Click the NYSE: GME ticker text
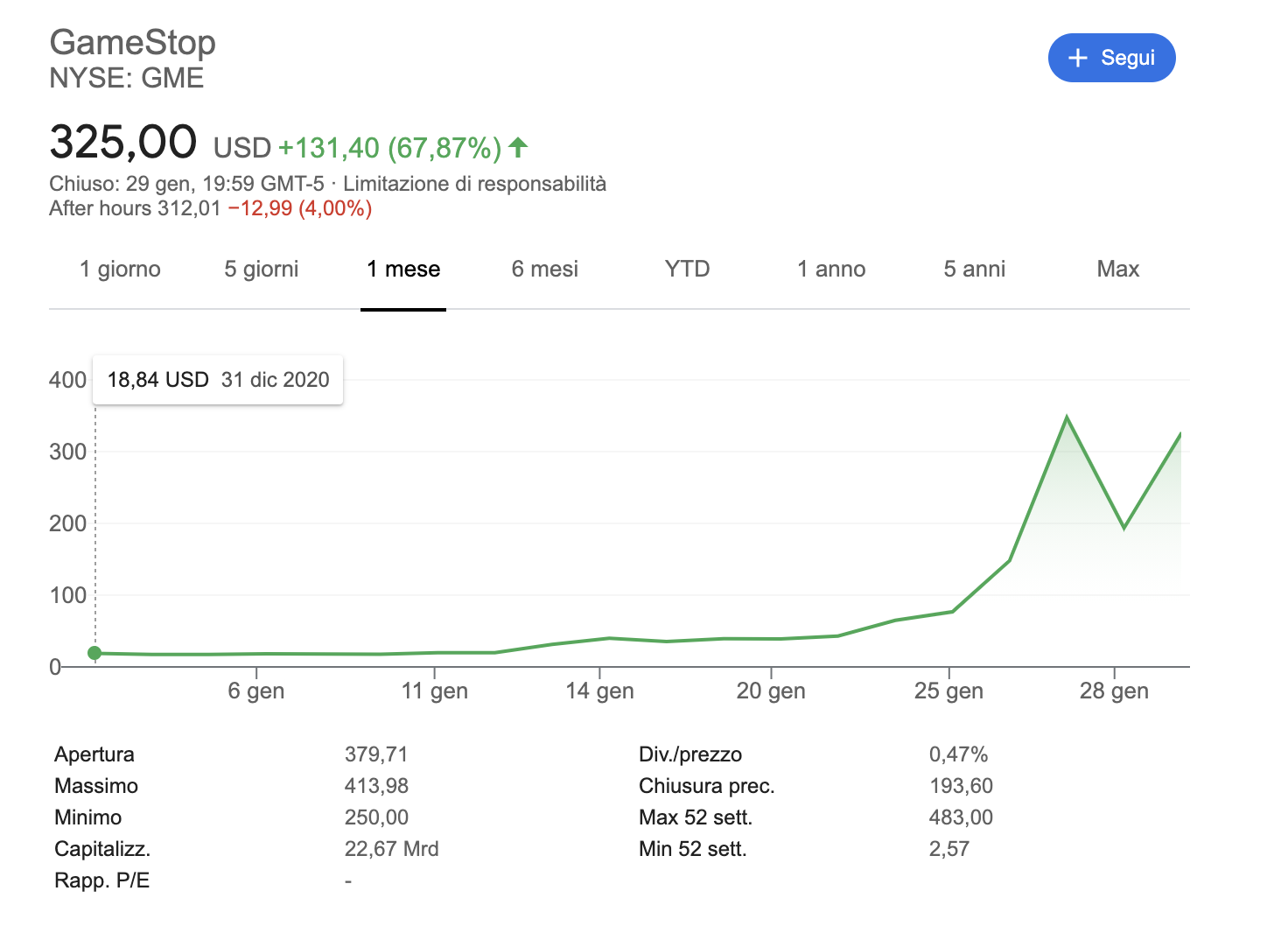This screenshot has height=933, width=1288. pos(127,78)
